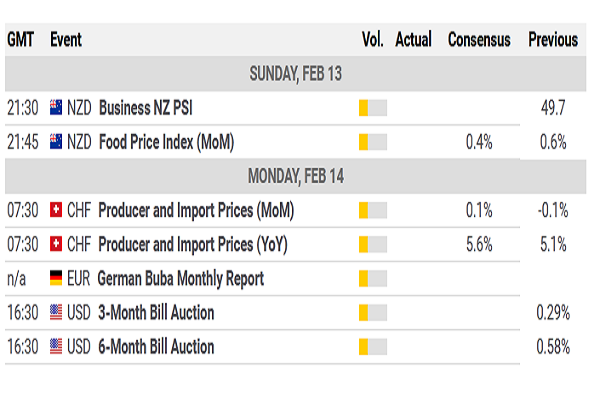The width and height of the screenshot is (600, 400).
Task: Click the Previous column header
Action: tap(553, 40)
